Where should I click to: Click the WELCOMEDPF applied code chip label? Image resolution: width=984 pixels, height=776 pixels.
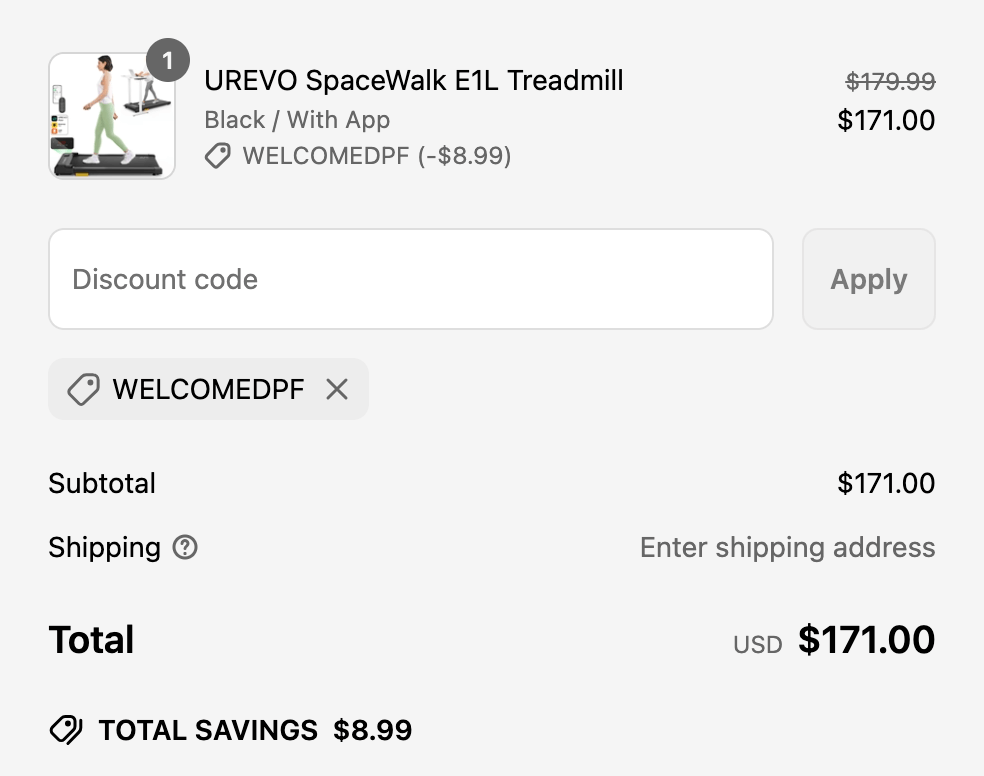[x=208, y=389]
